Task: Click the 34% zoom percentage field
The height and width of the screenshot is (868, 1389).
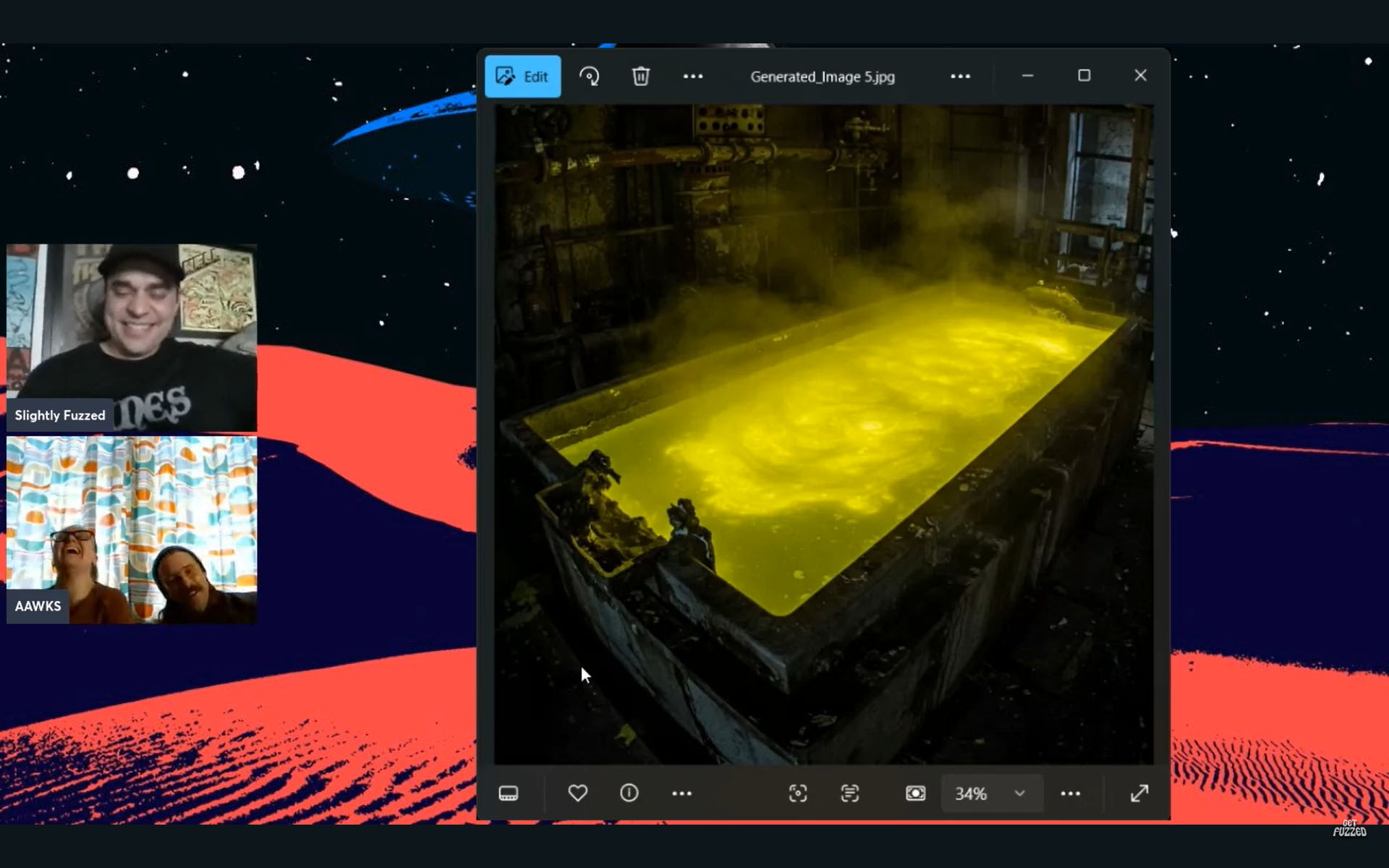Action: (971, 793)
